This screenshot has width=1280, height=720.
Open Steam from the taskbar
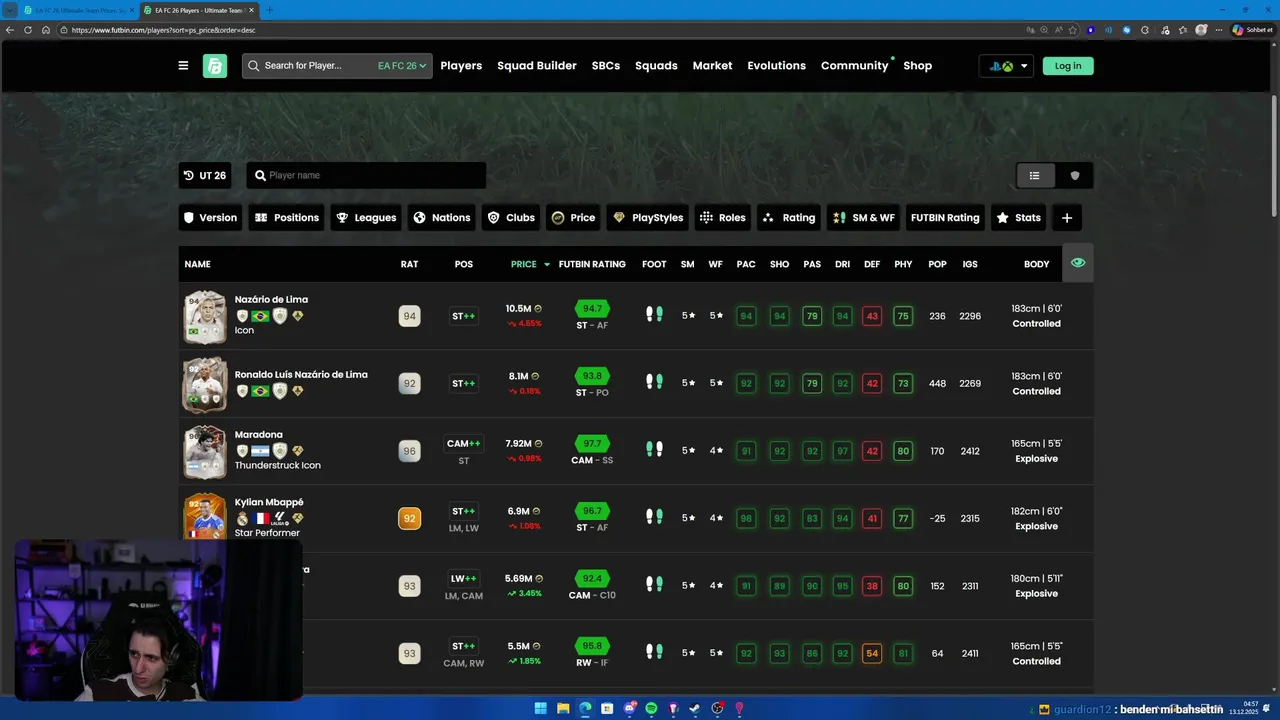click(x=695, y=708)
